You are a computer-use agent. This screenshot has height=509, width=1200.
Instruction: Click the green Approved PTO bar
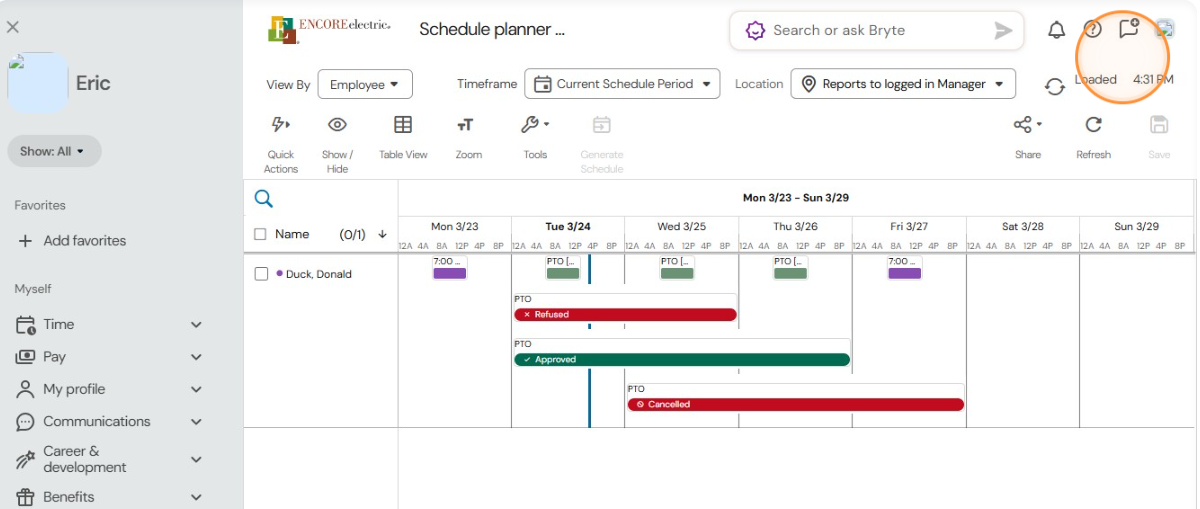coord(682,359)
